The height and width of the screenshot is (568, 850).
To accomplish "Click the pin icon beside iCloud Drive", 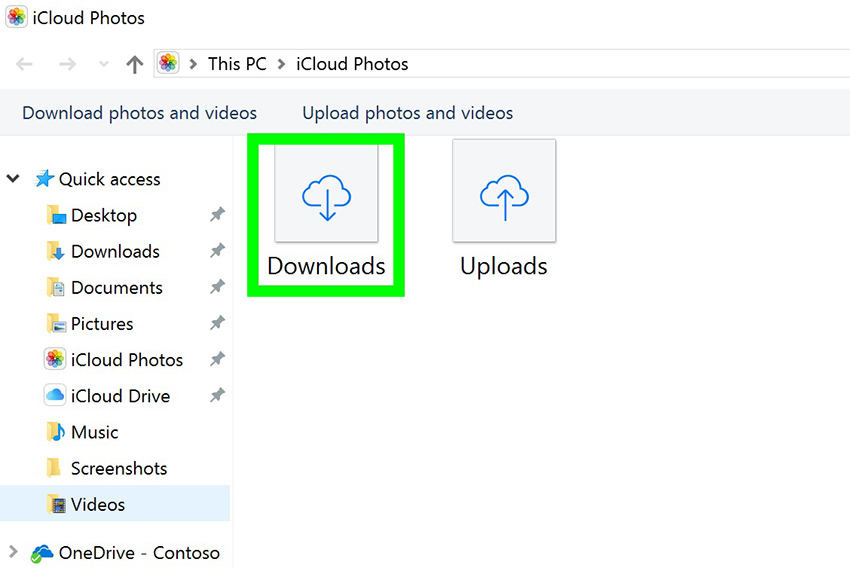I will click(x=217, y=395).
